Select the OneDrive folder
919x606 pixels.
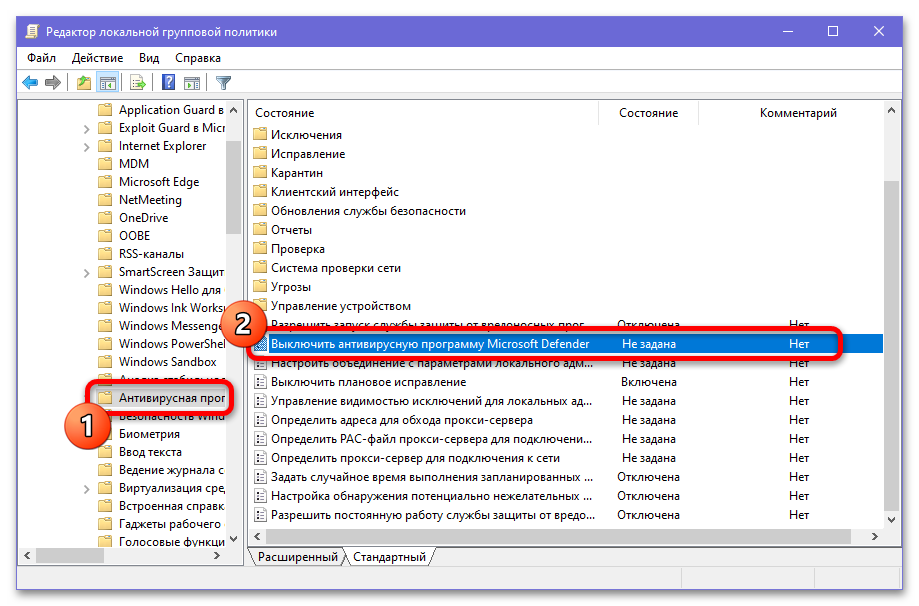[133, 217]
